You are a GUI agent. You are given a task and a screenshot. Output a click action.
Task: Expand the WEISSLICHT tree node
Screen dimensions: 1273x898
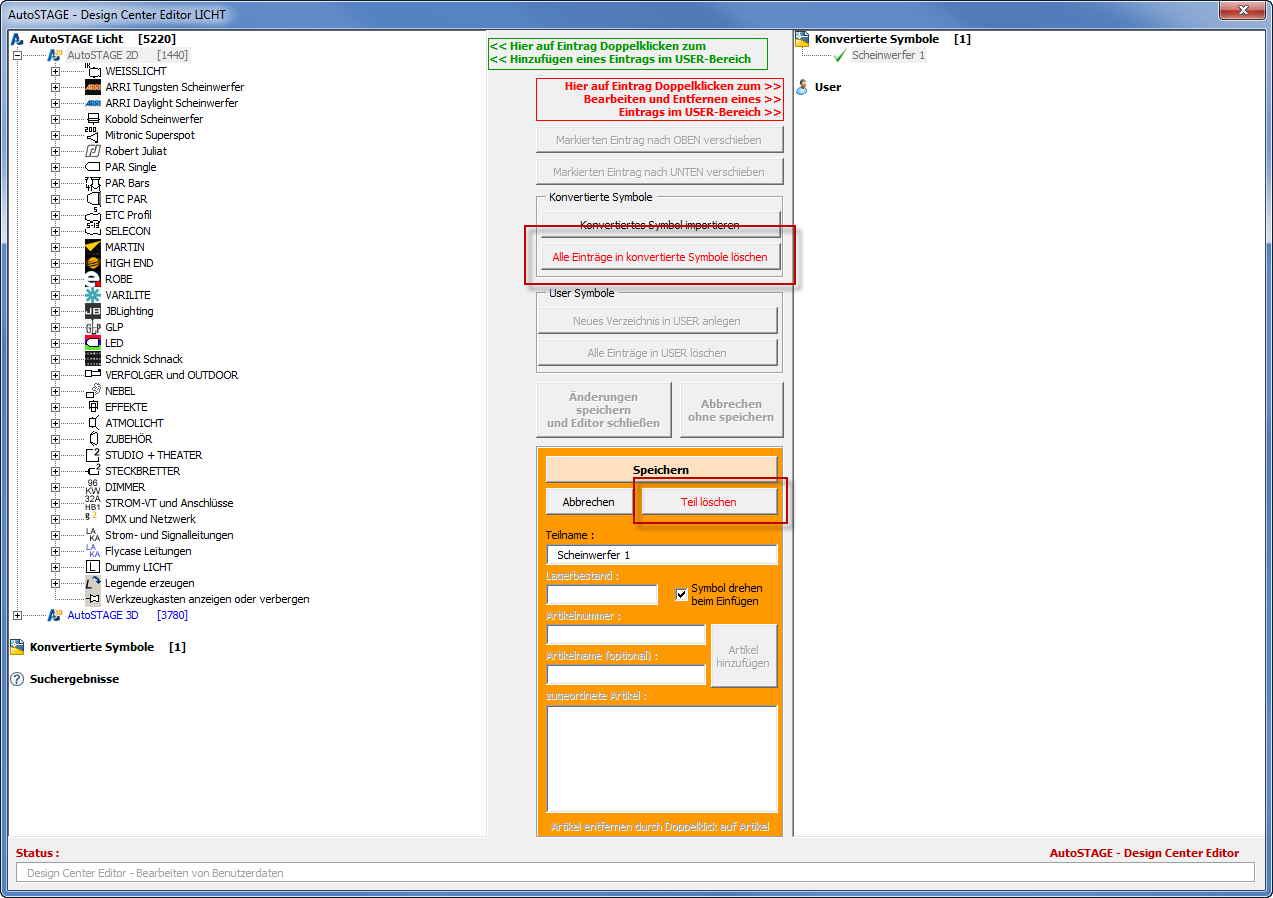(56, 71)
